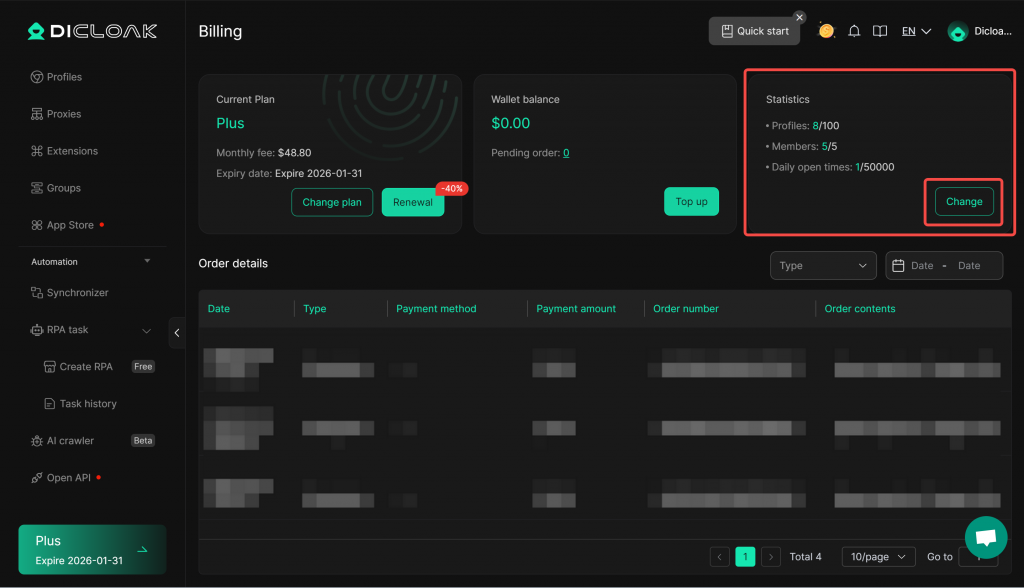Toggle the theme sun icon
Screen dimensions: 1024x588
pos(826,31)
